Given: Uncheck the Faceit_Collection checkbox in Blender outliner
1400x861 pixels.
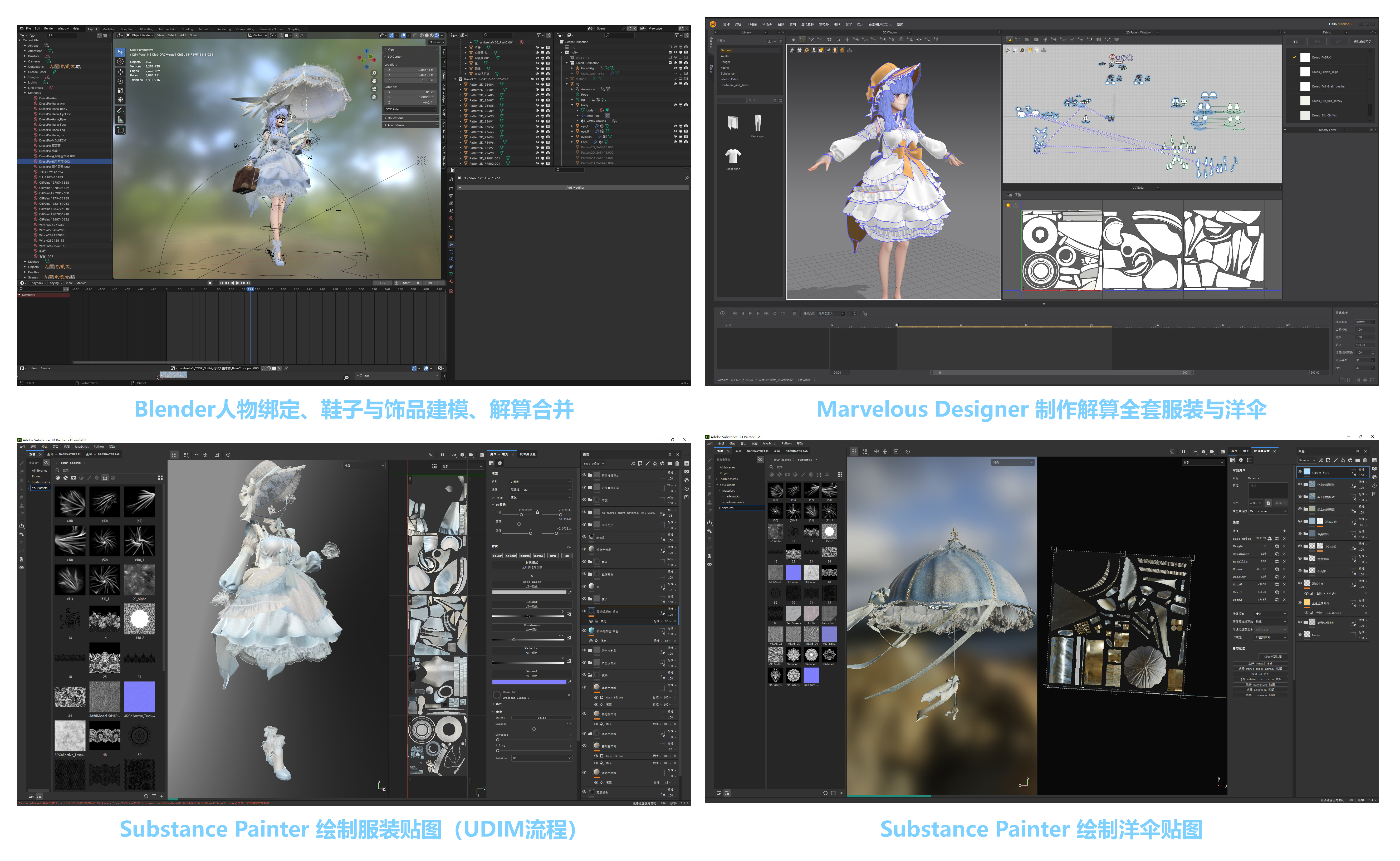Looking at the screenshot, I should click(x=670, y=63).
